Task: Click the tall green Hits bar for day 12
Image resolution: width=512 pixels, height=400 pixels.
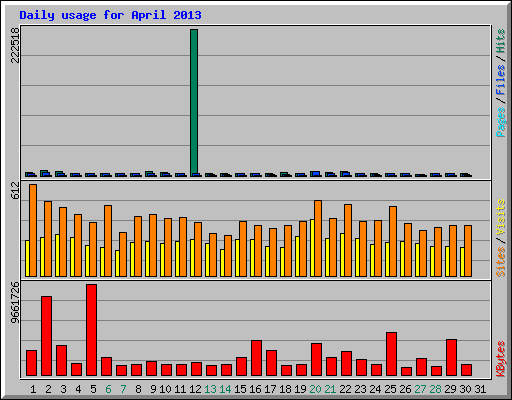Action: [194, 103]
